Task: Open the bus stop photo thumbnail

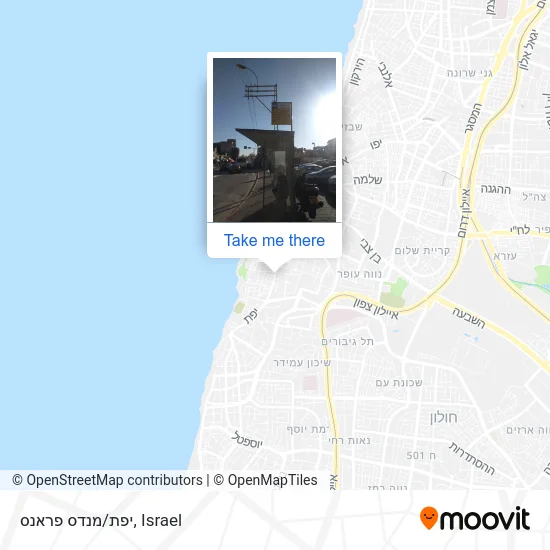Action: pos(274,140)
